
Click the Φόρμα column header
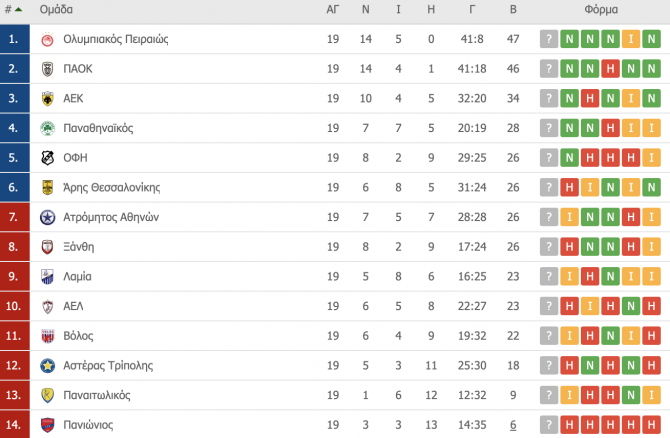[601, 9]
